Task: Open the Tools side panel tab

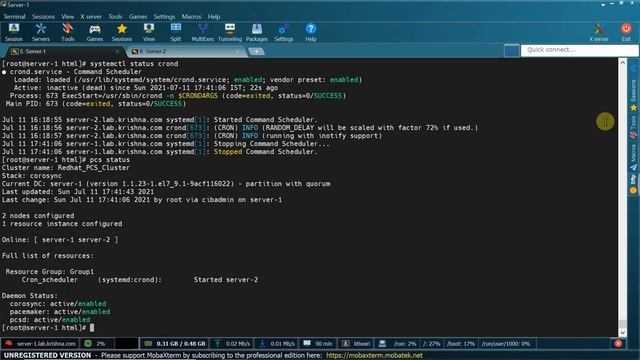Action: point(633,127)
